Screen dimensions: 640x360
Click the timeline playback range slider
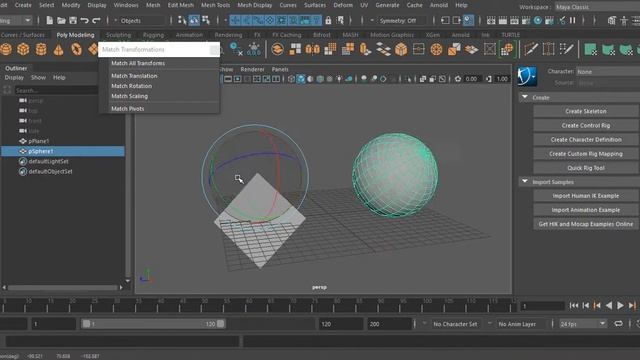(153, 324)
